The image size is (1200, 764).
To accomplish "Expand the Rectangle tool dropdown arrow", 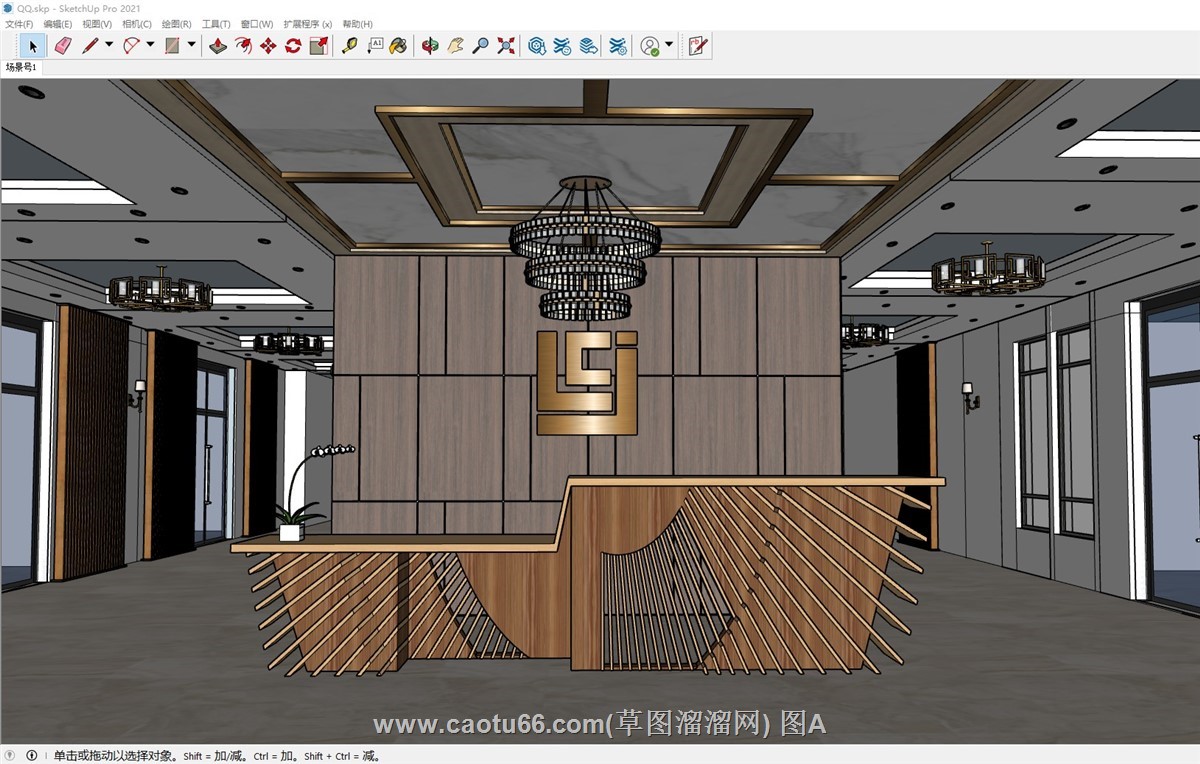I will tap(191, 45).
